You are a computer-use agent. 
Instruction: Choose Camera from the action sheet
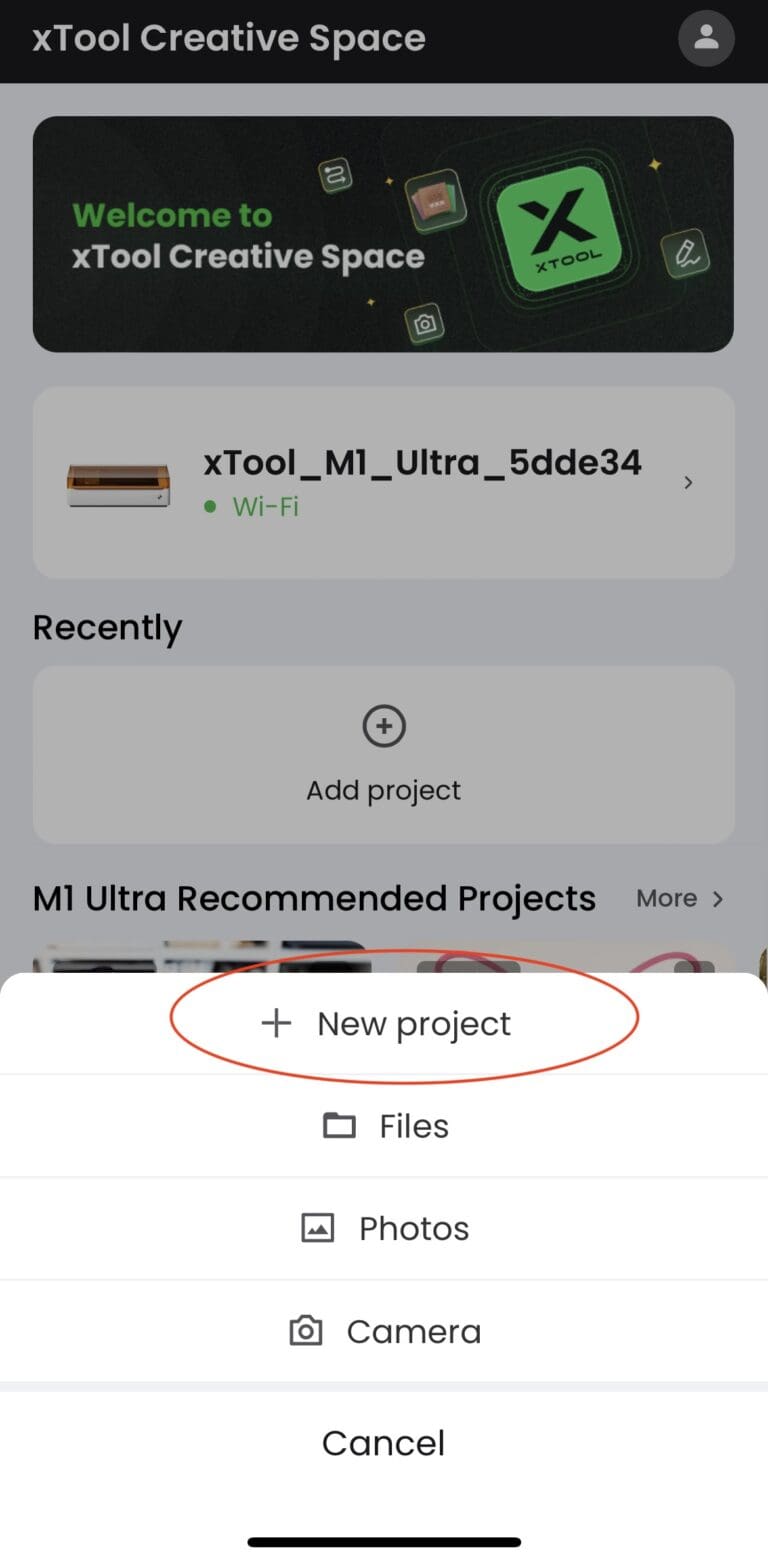click(414, 1331)
